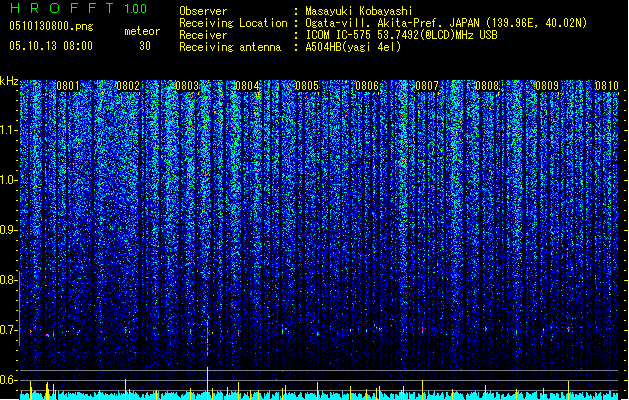Click the 0.7 kHz axis tick label
Screen dimensions: 629x400
coord(8,330)
